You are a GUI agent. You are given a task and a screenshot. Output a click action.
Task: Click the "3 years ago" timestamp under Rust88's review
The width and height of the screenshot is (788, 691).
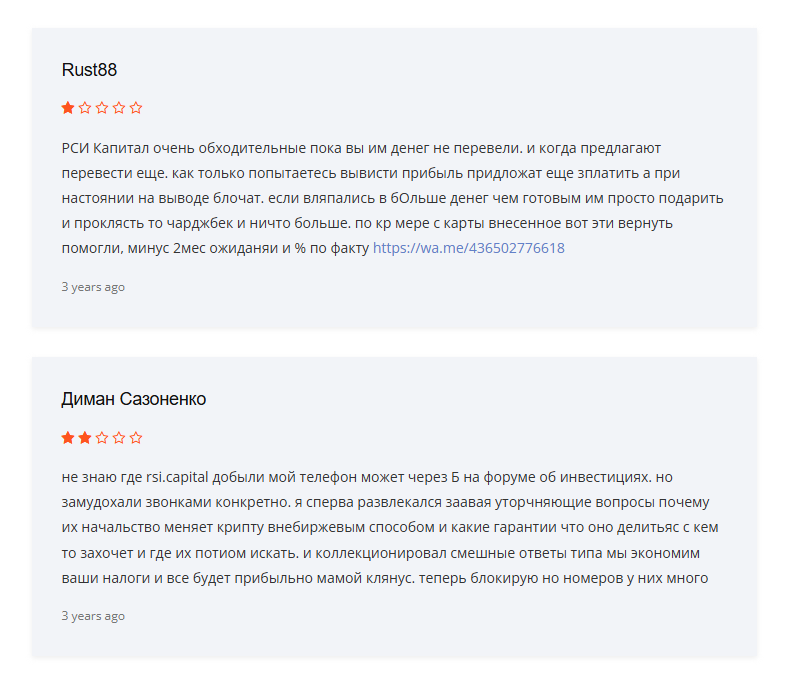(x=93, y=287)
